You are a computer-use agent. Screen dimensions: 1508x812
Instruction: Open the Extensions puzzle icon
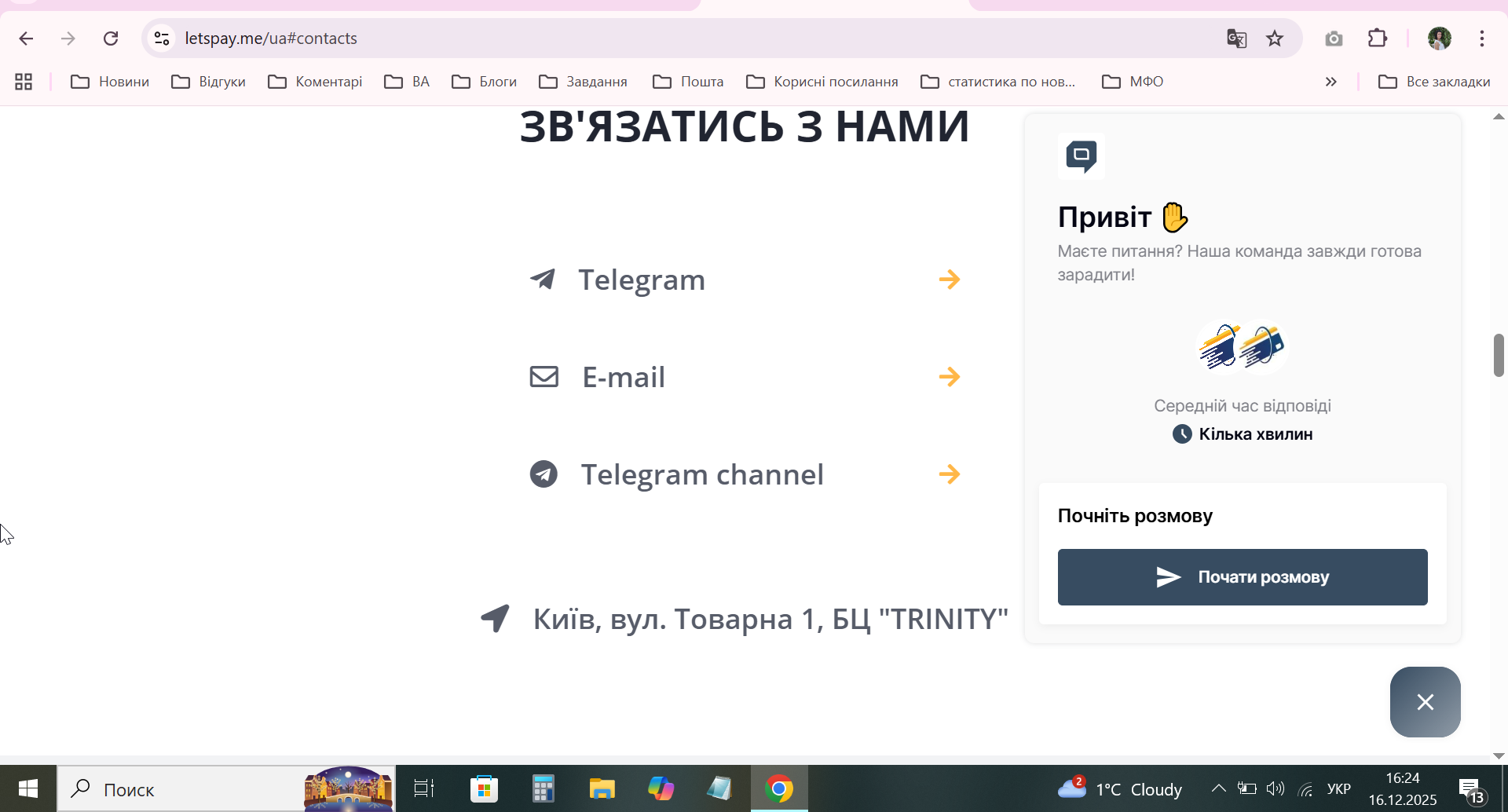(1378, 38)
